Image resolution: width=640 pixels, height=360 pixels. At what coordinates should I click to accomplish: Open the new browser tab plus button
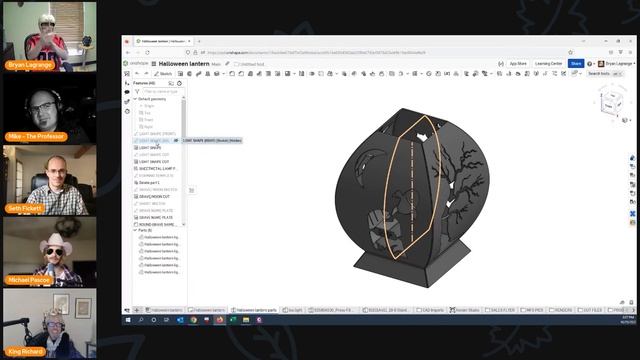click(x=199, y=41)
